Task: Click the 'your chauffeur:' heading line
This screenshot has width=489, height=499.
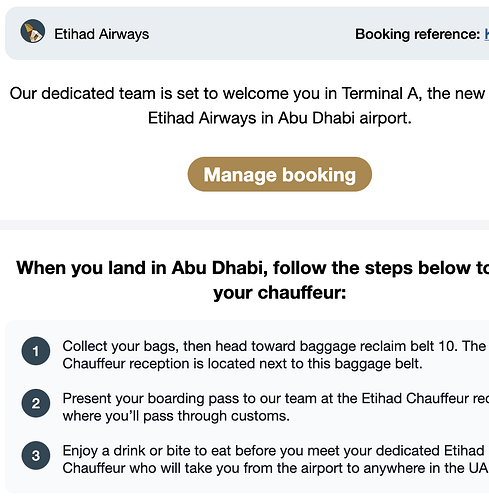Action: pyautogui.click(x=280, y=293)
